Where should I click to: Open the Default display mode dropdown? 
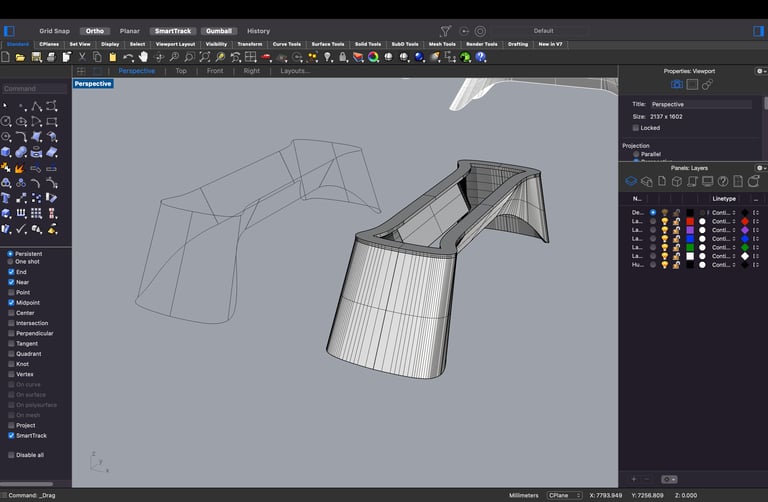[543, 31]
